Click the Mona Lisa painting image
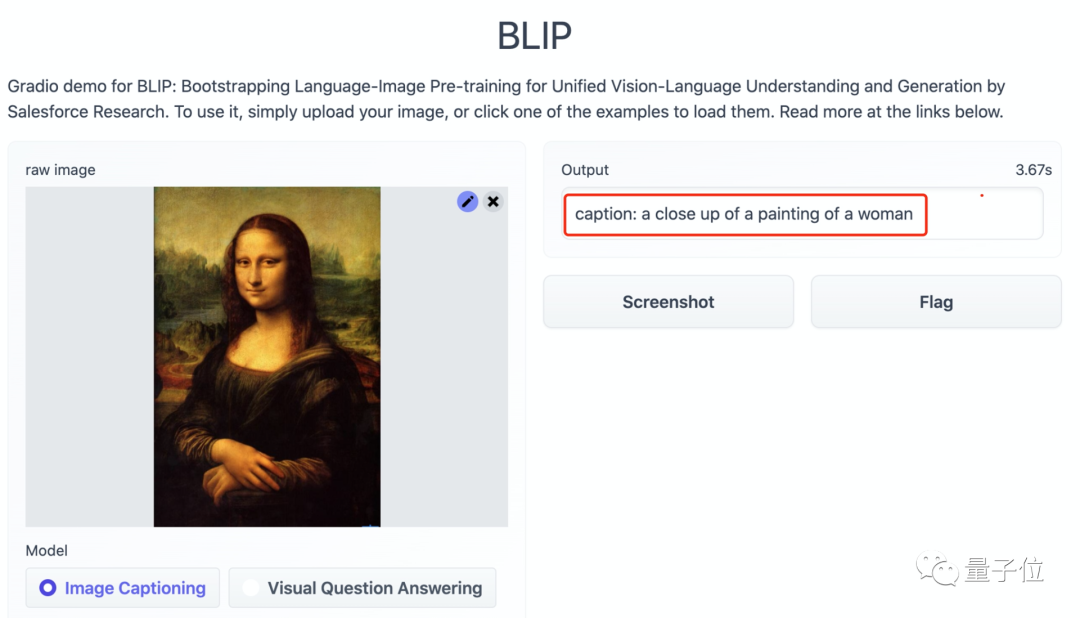 coord(267,356)
